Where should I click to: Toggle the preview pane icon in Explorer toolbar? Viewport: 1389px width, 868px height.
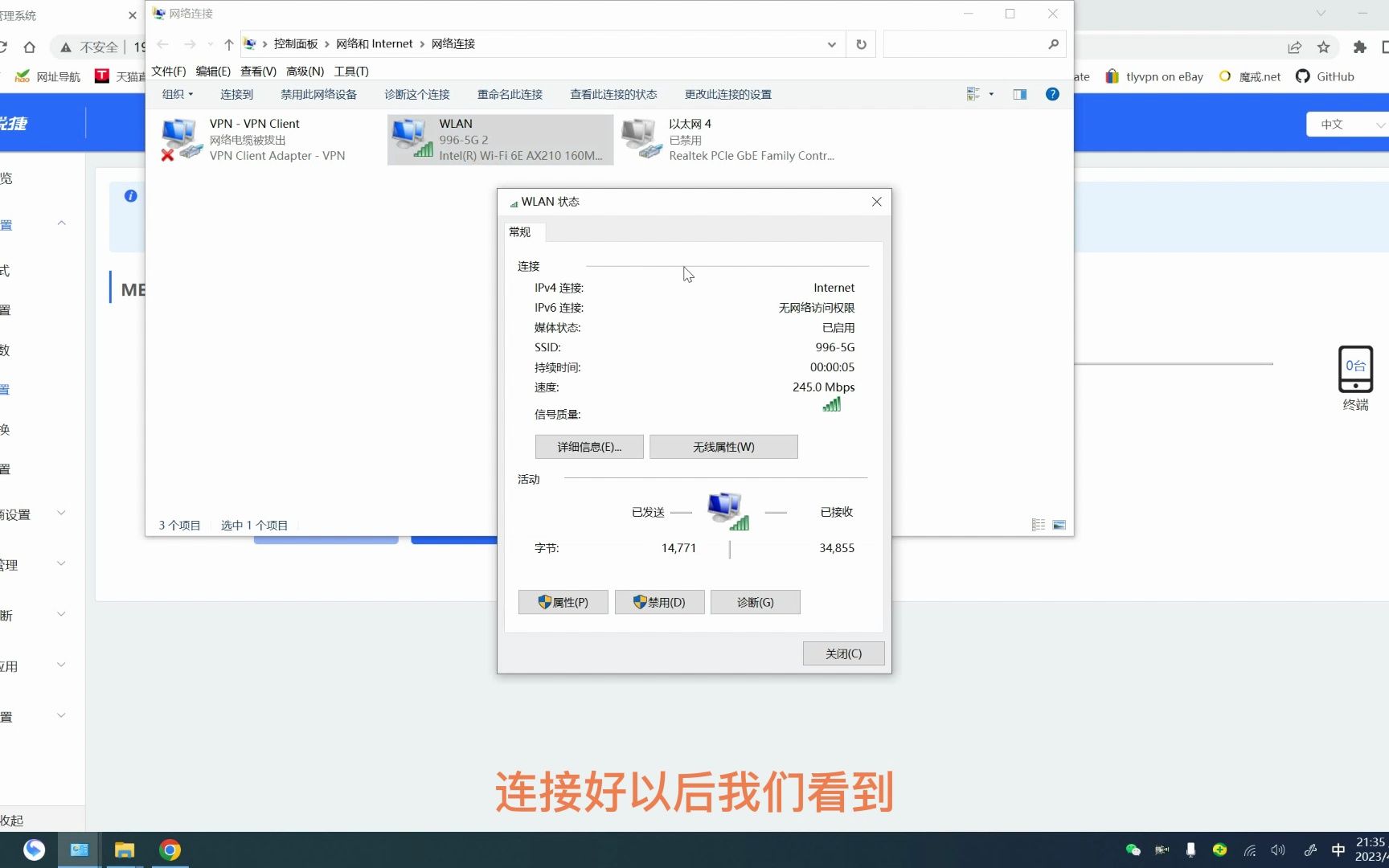pyautogui.click(x=1019, y=94)
